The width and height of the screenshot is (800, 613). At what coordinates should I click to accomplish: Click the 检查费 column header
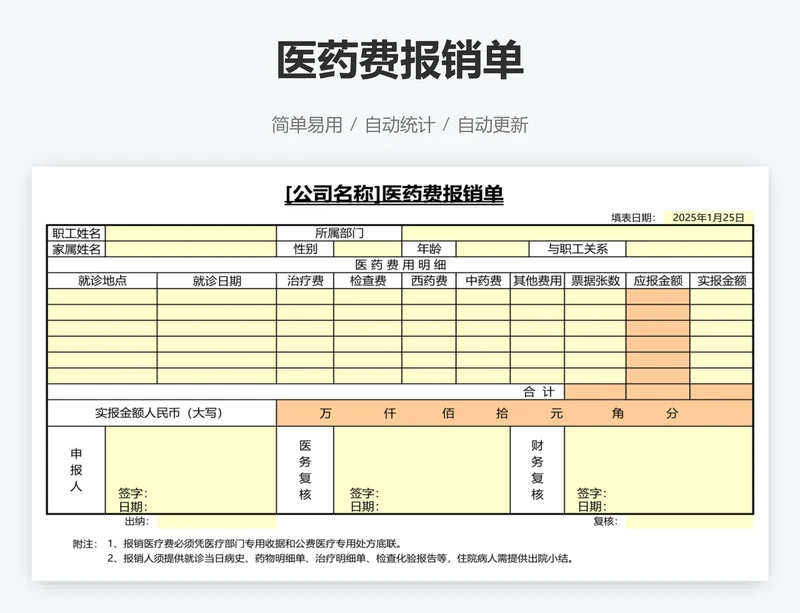[368, 281]
